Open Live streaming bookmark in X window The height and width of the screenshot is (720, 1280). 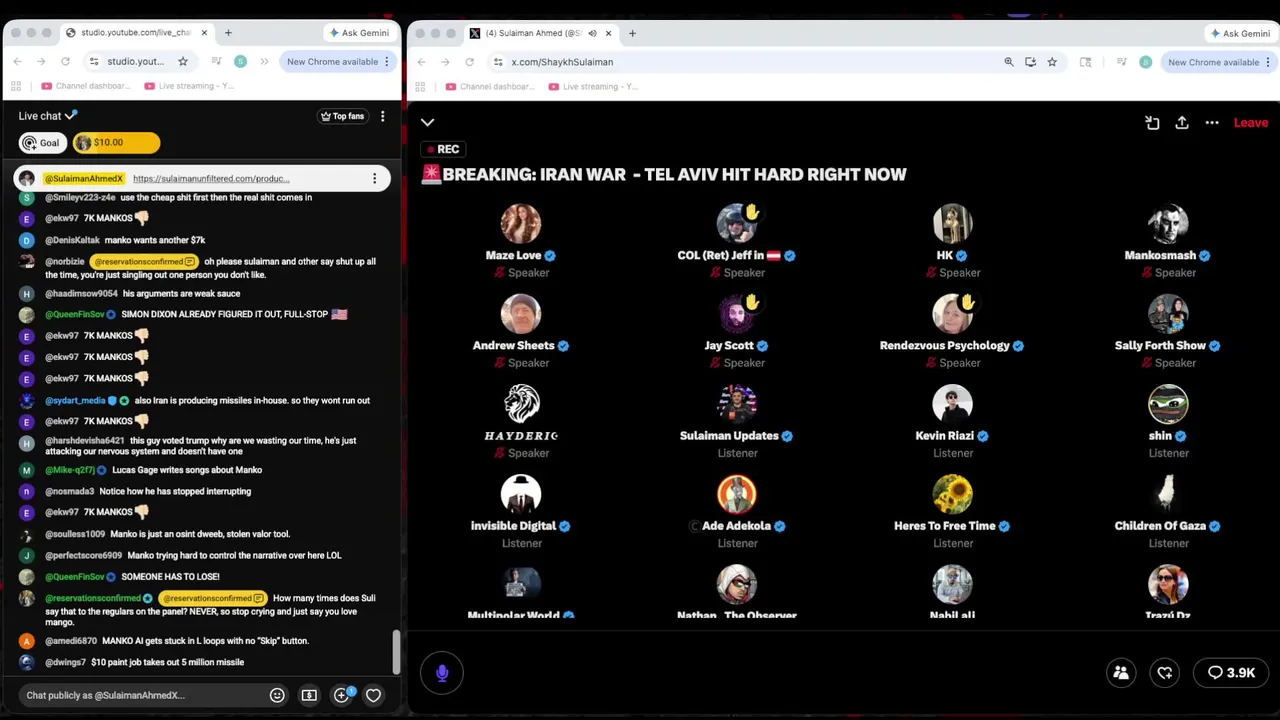(593, 86)
